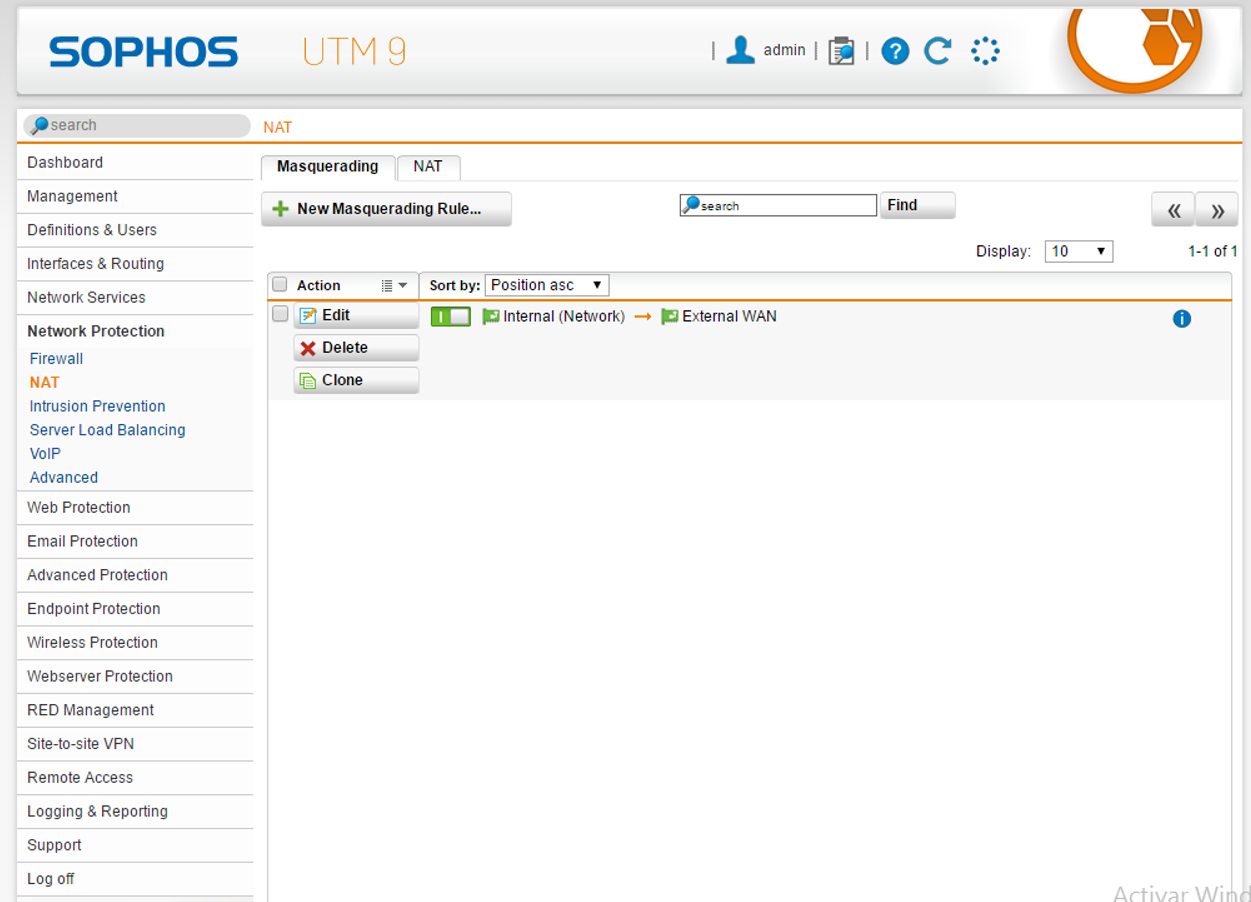Click the External WAN label
This screenshot has width=1251, height=902.
[729, 317]
